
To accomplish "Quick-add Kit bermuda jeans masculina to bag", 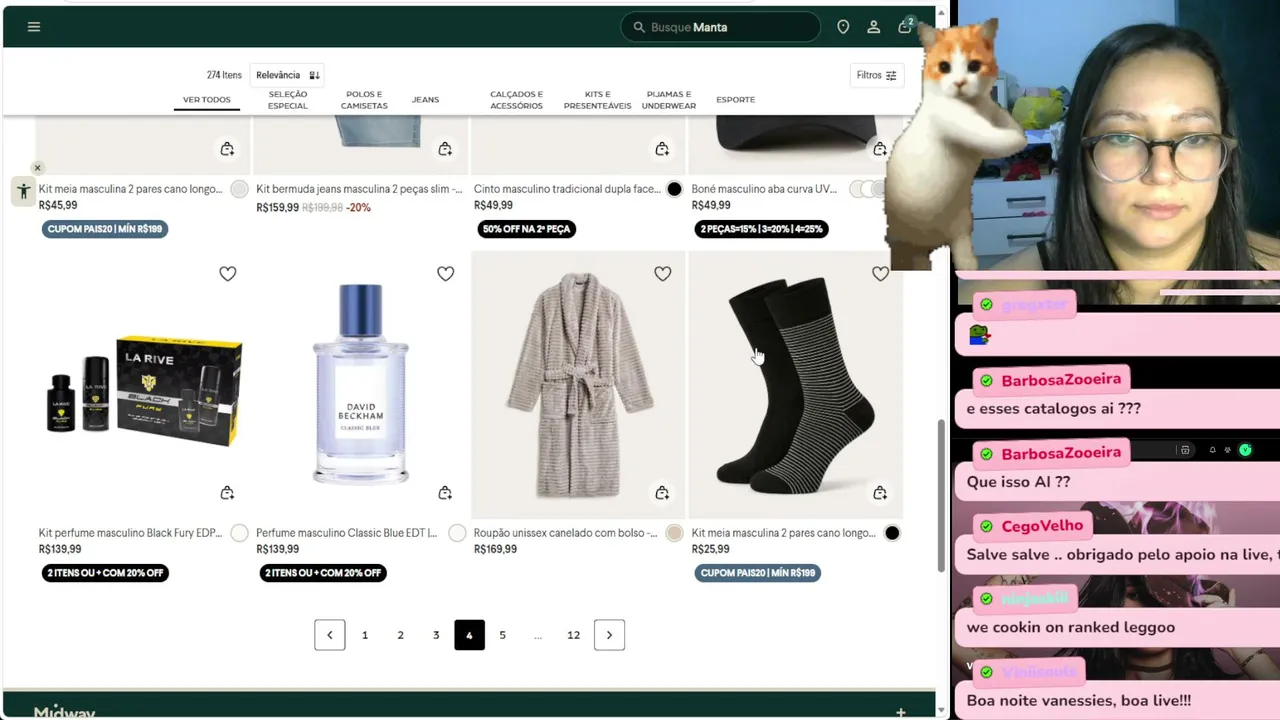I will point(445,149).
